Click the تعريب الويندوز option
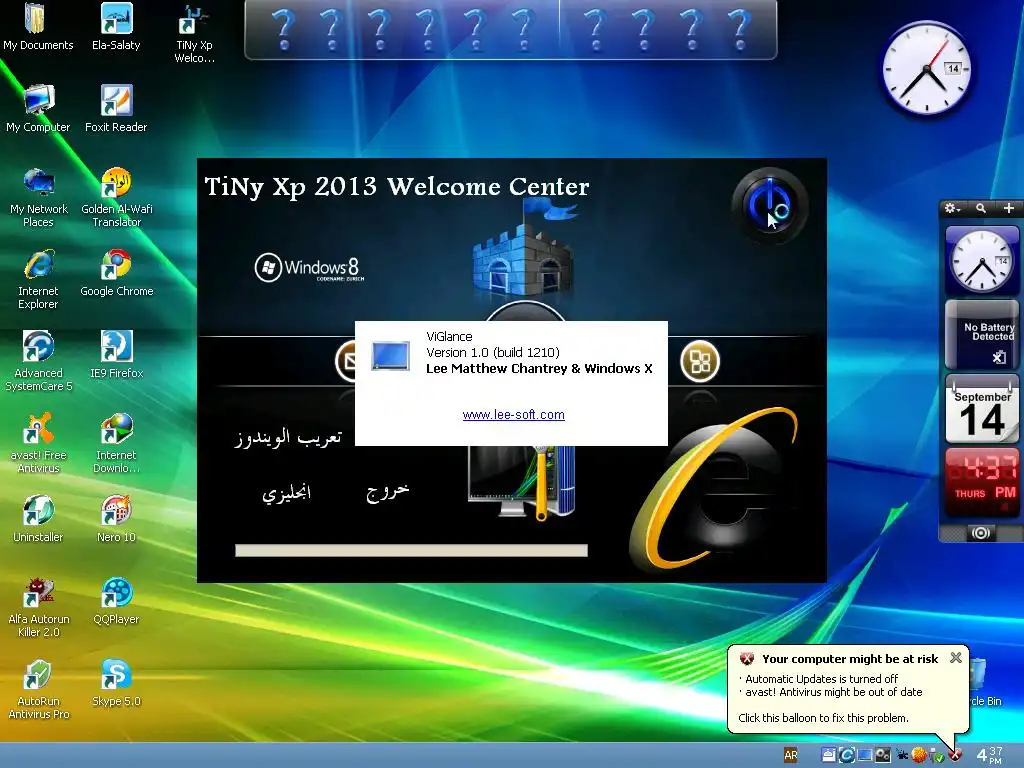 click(288, 437)
